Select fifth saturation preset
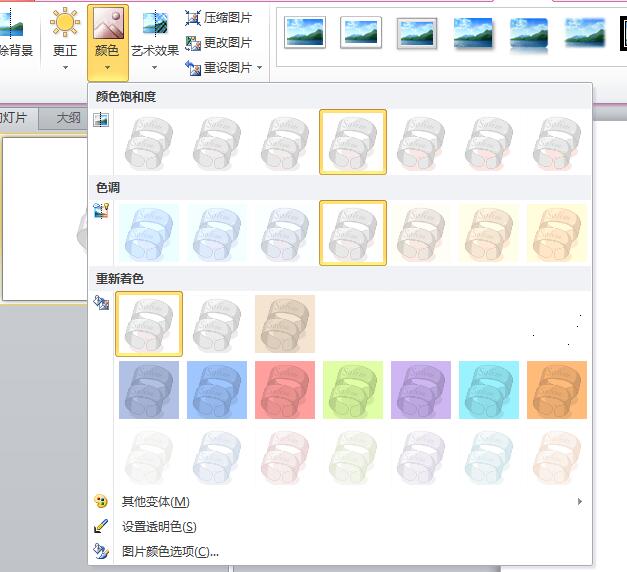This screenshot has height=572, width=627. click(421, 142)
